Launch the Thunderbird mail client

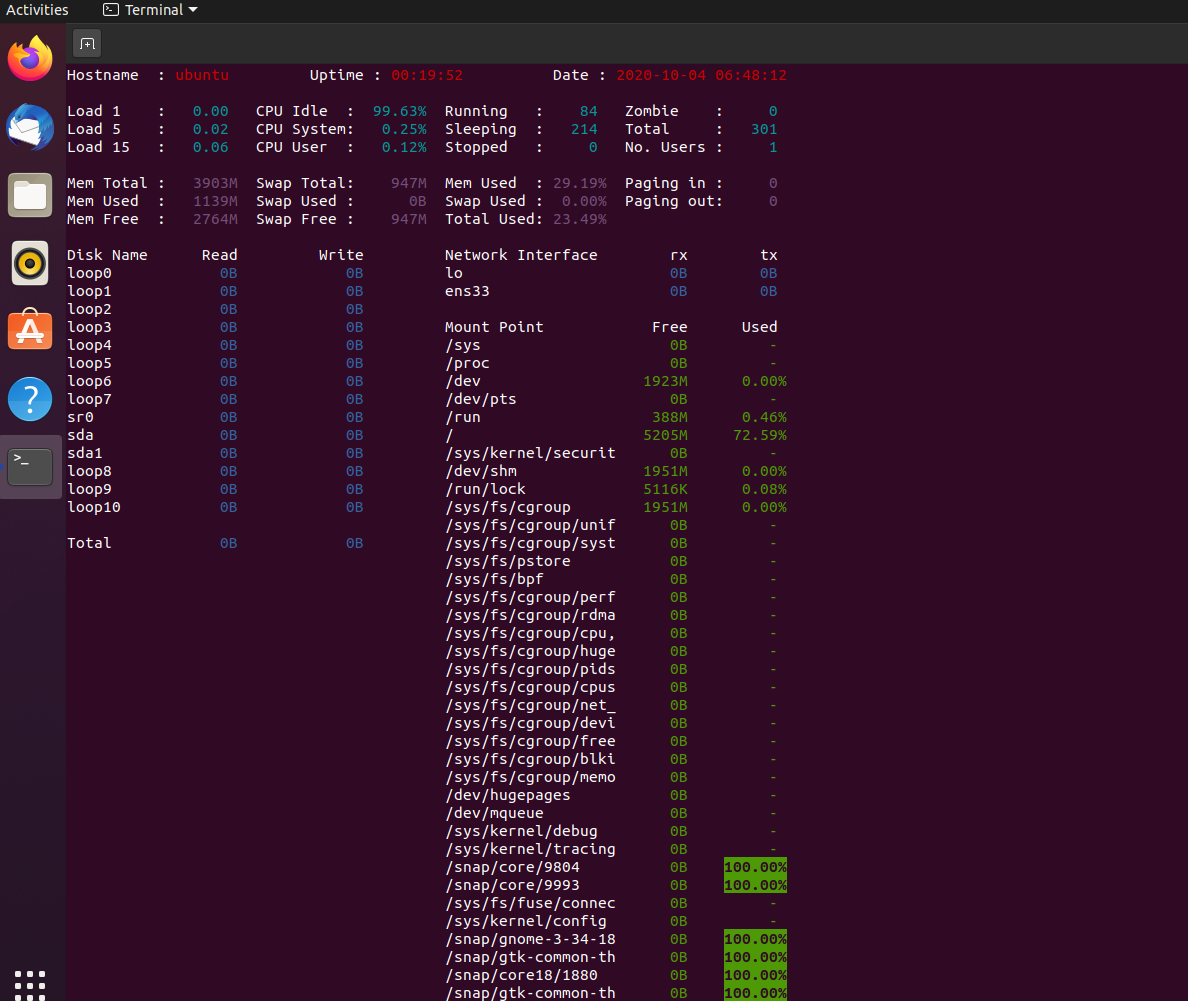(x=30, y=127)
